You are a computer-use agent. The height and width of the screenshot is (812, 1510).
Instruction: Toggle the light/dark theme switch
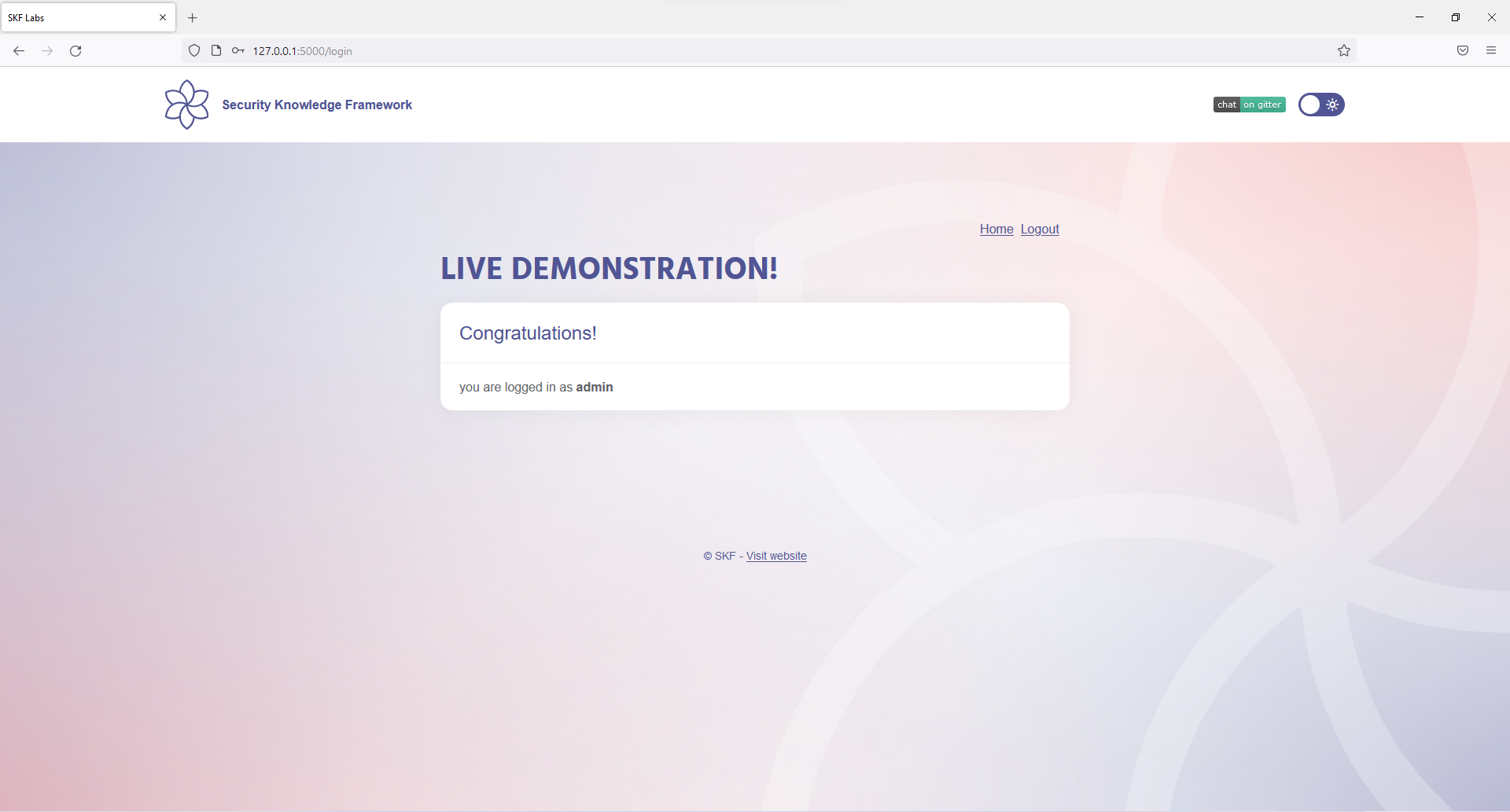1321,105
